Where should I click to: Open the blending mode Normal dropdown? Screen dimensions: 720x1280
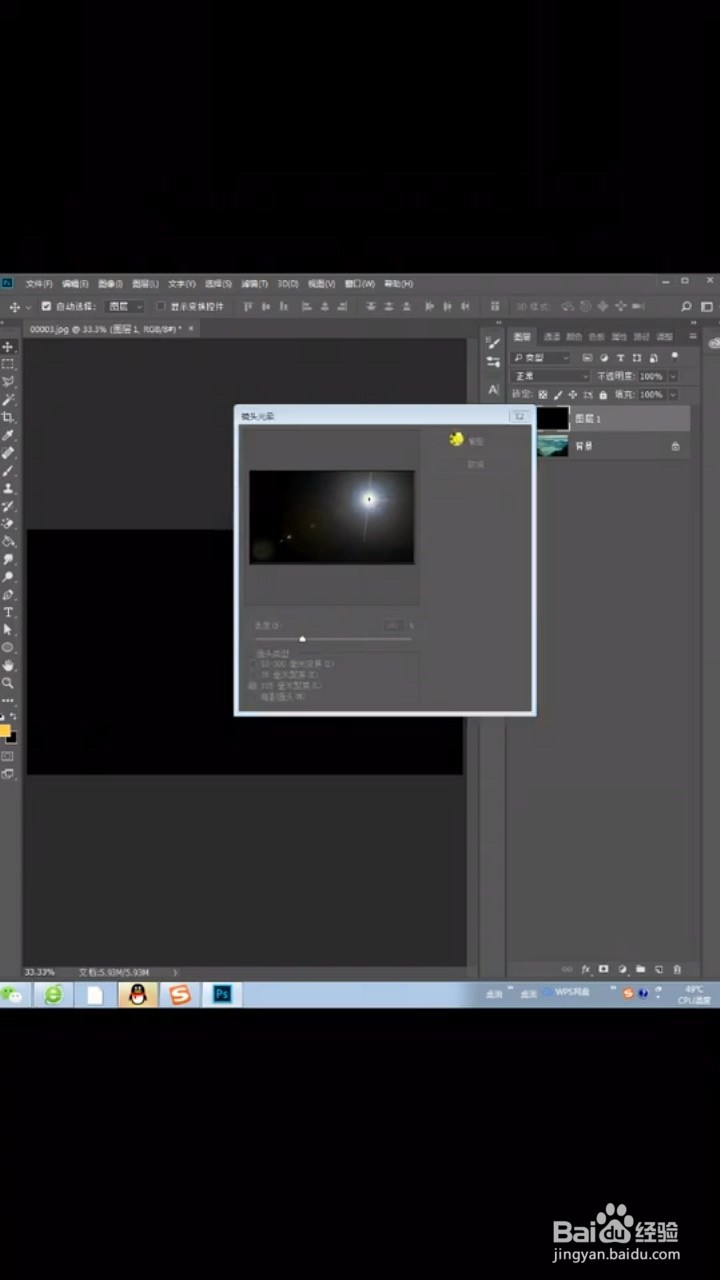(550, 376)
